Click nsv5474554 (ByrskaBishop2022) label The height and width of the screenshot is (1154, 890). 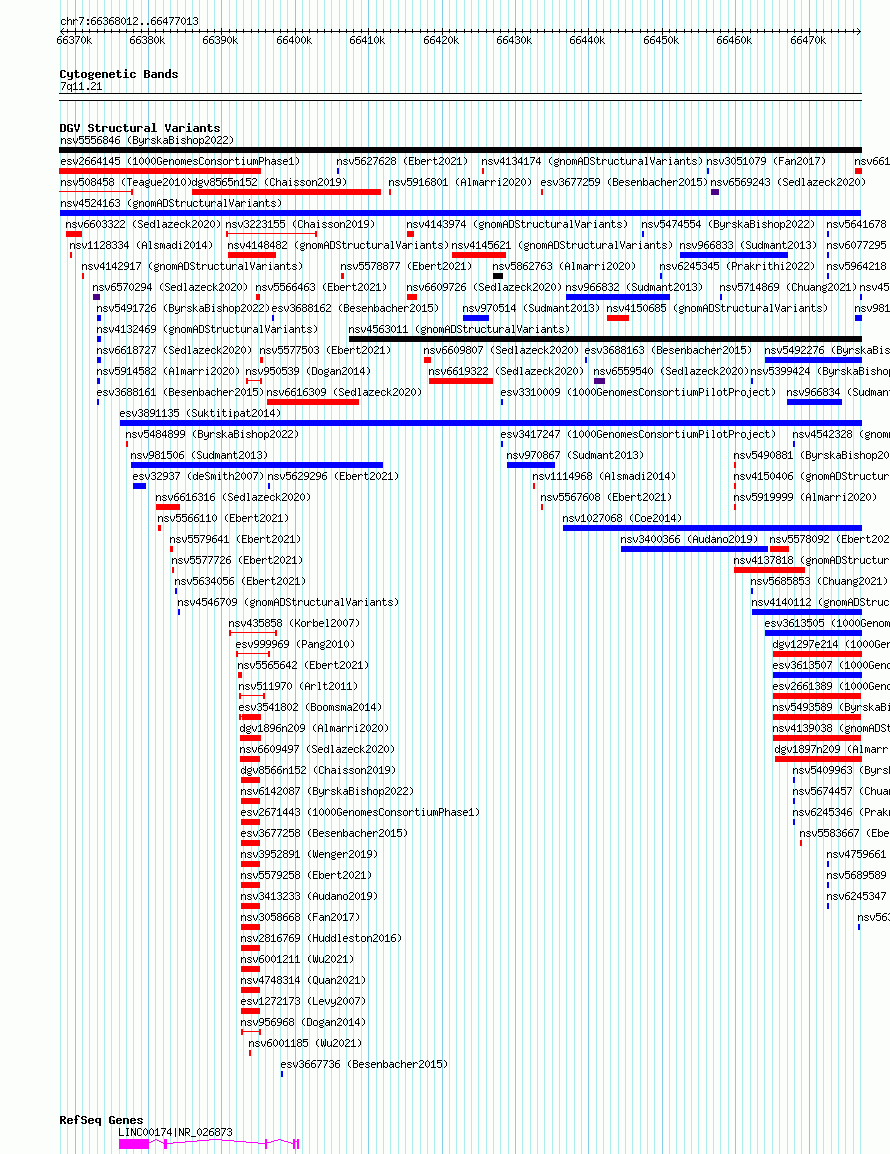[x=728, y=224]
